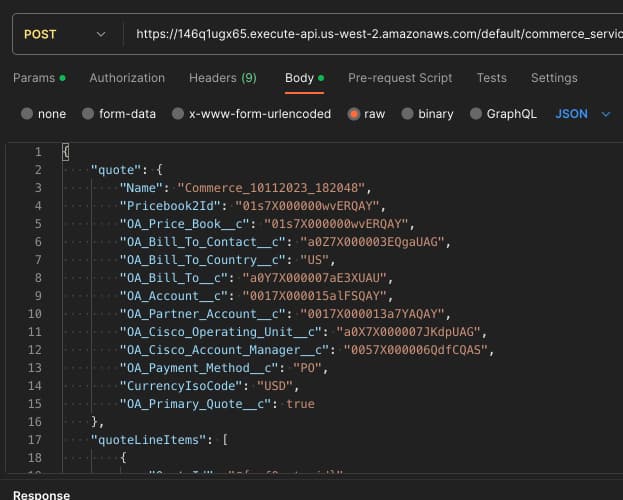The width and height of the screenshot is (623, 500).
Task: Switch to the Params tab
Action: point(39,78)
